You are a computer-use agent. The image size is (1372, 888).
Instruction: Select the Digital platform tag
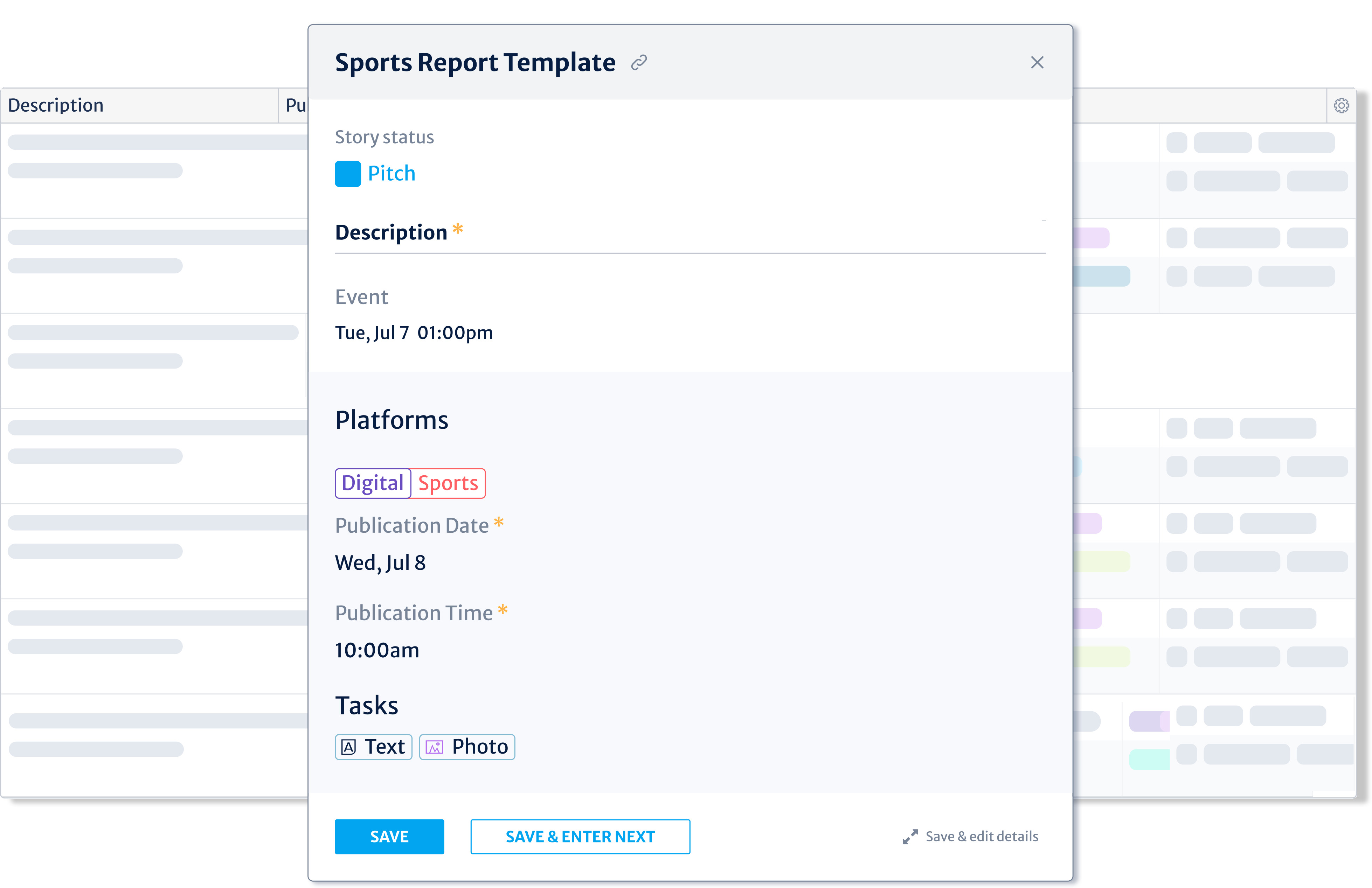click(372, 483)
